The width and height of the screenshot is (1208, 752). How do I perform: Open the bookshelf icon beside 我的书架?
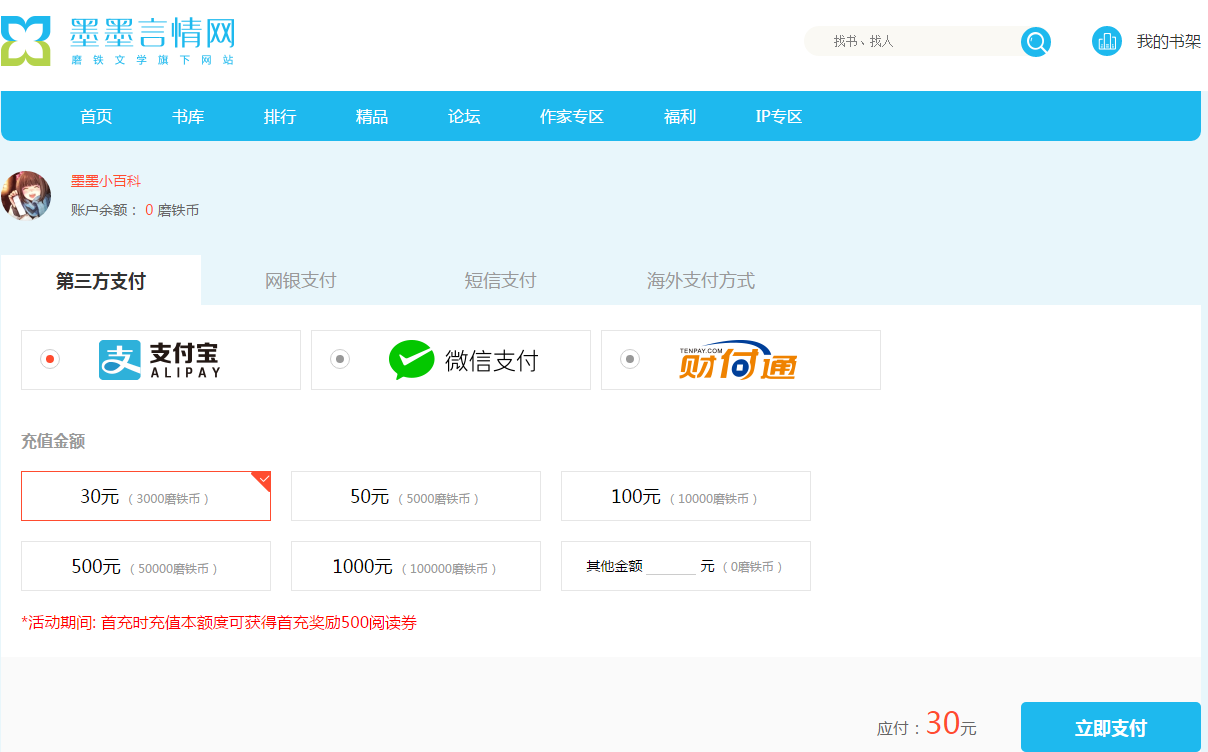(x=1107, y=41)
